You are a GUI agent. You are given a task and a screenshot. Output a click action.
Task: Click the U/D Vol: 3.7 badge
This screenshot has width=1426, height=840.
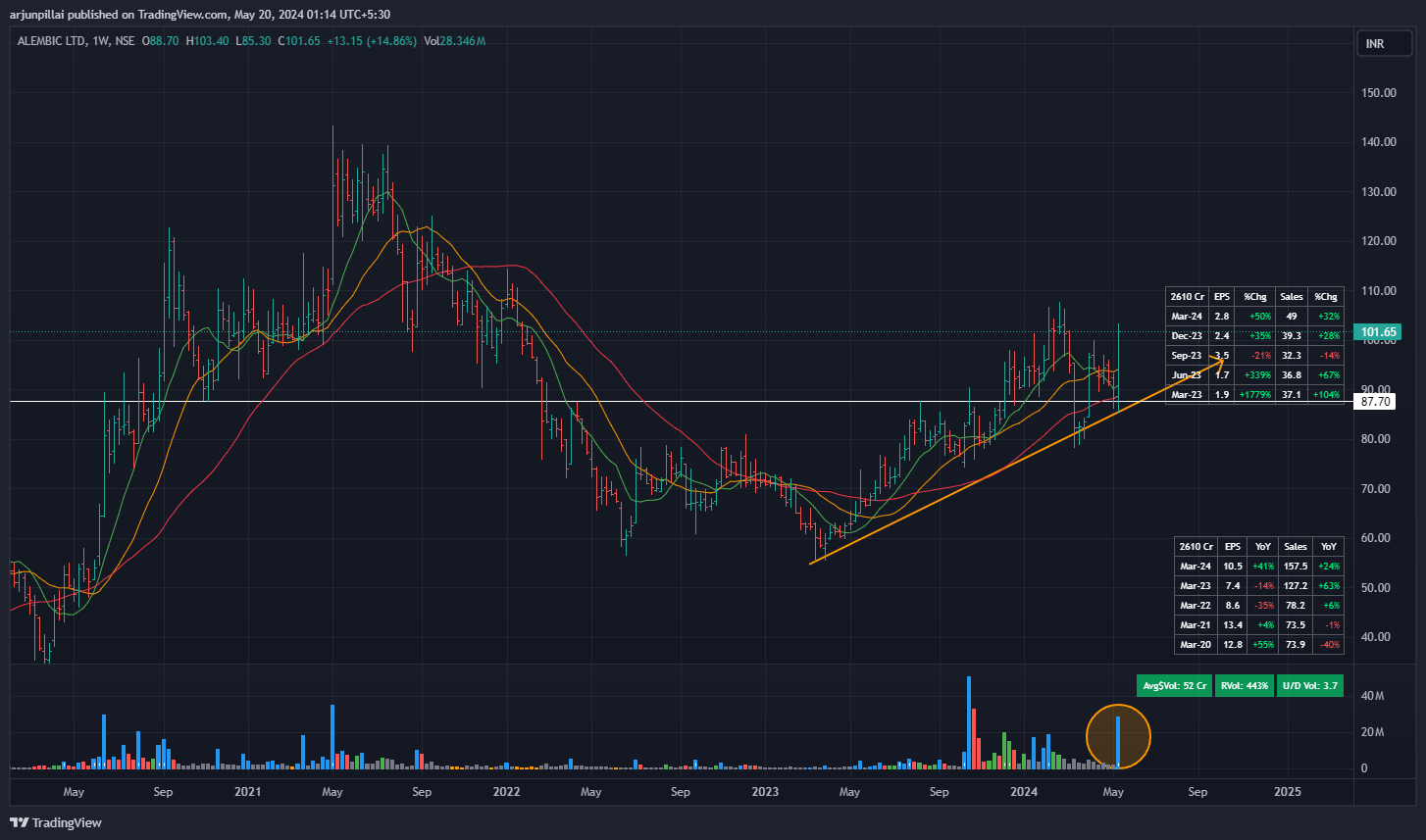(x=1310, y=686)
